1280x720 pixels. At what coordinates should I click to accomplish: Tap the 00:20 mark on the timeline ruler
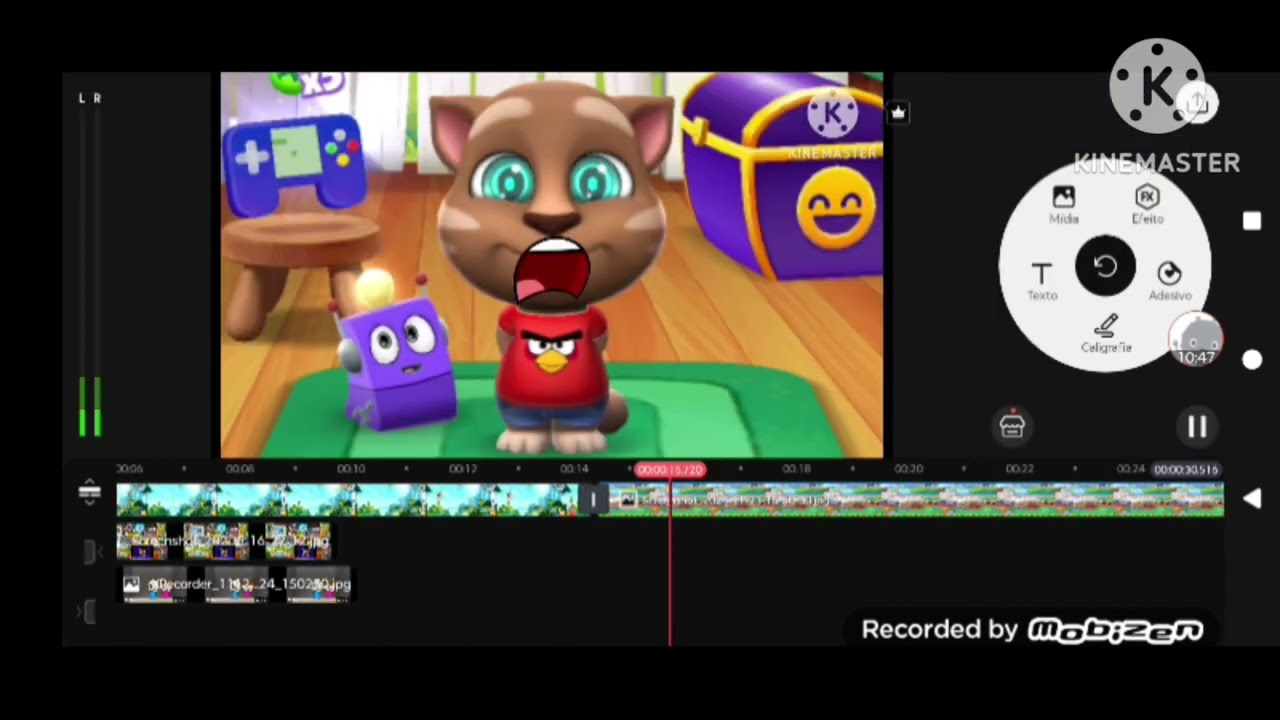tap(908, 468)
